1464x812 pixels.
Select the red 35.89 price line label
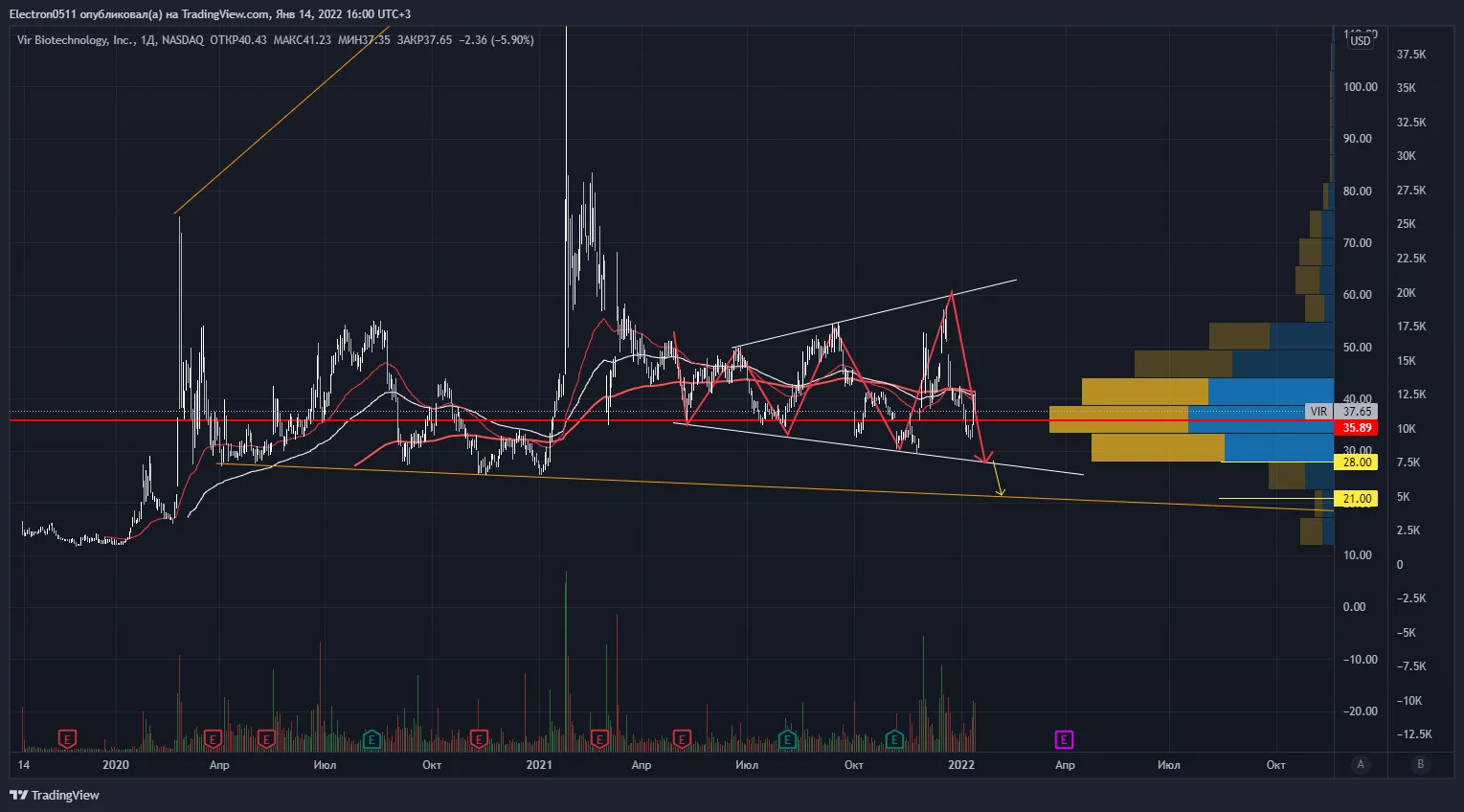1356,428
